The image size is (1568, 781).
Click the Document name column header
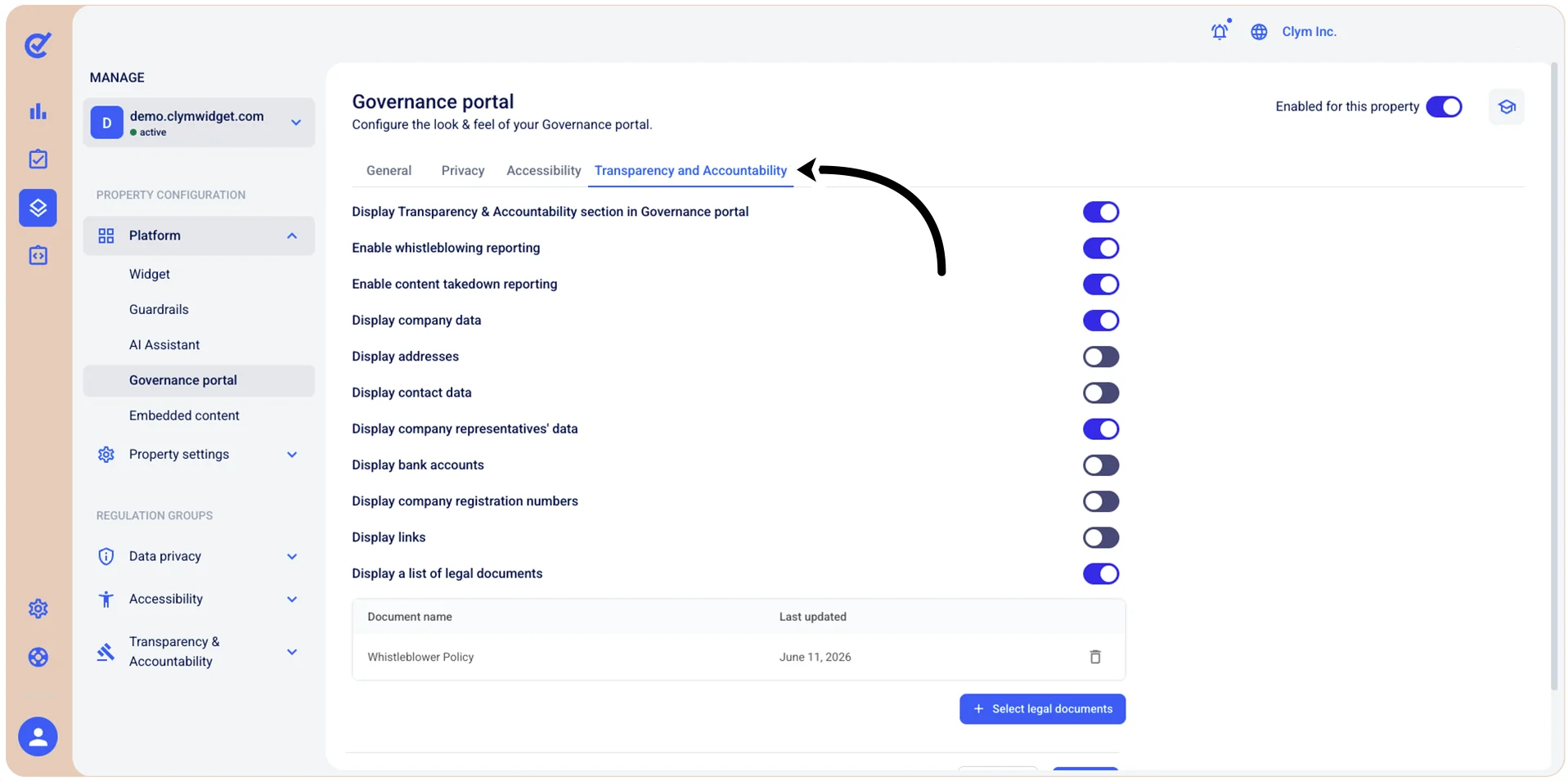(410, 617)
